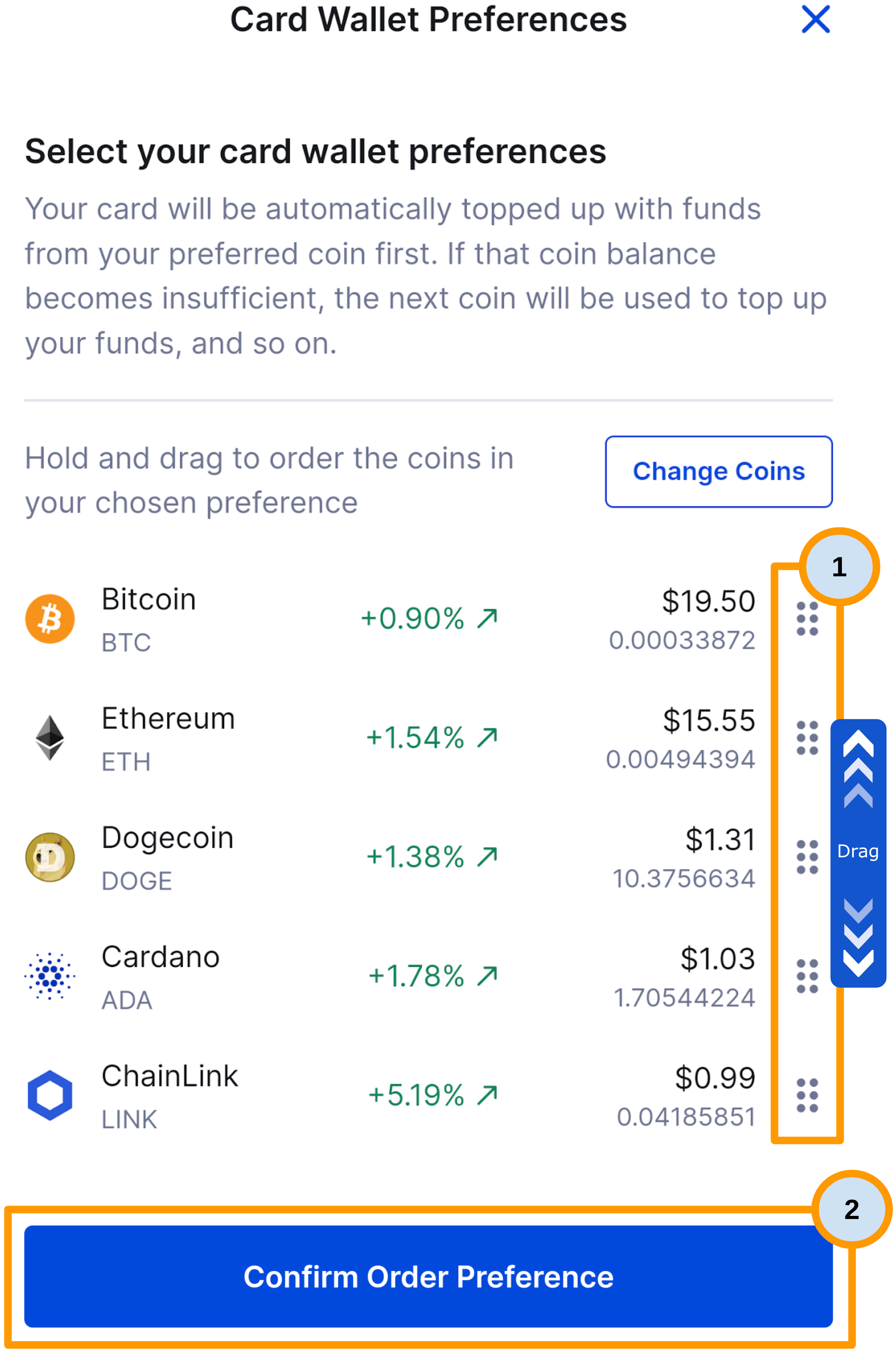Screen dimensions: 896x1353
Task: Click the Dogecoin coin logo
Action: (50, 857)
